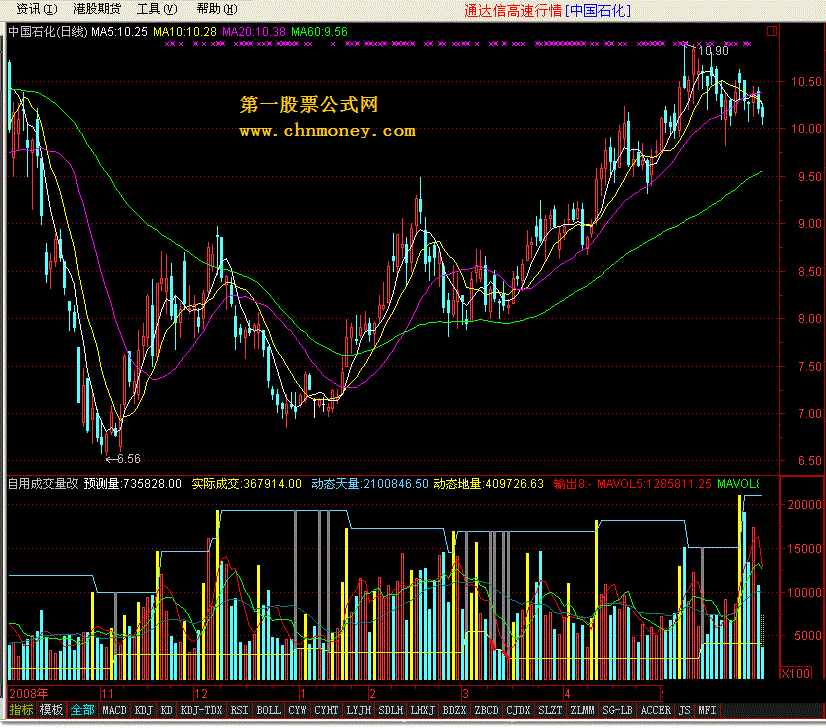Image resolution: width=826 pixels, height=728 pixels.
Task: Click the 动态地量:409726.63 readout
Action: pyautogui.click(x=488, y=484)
